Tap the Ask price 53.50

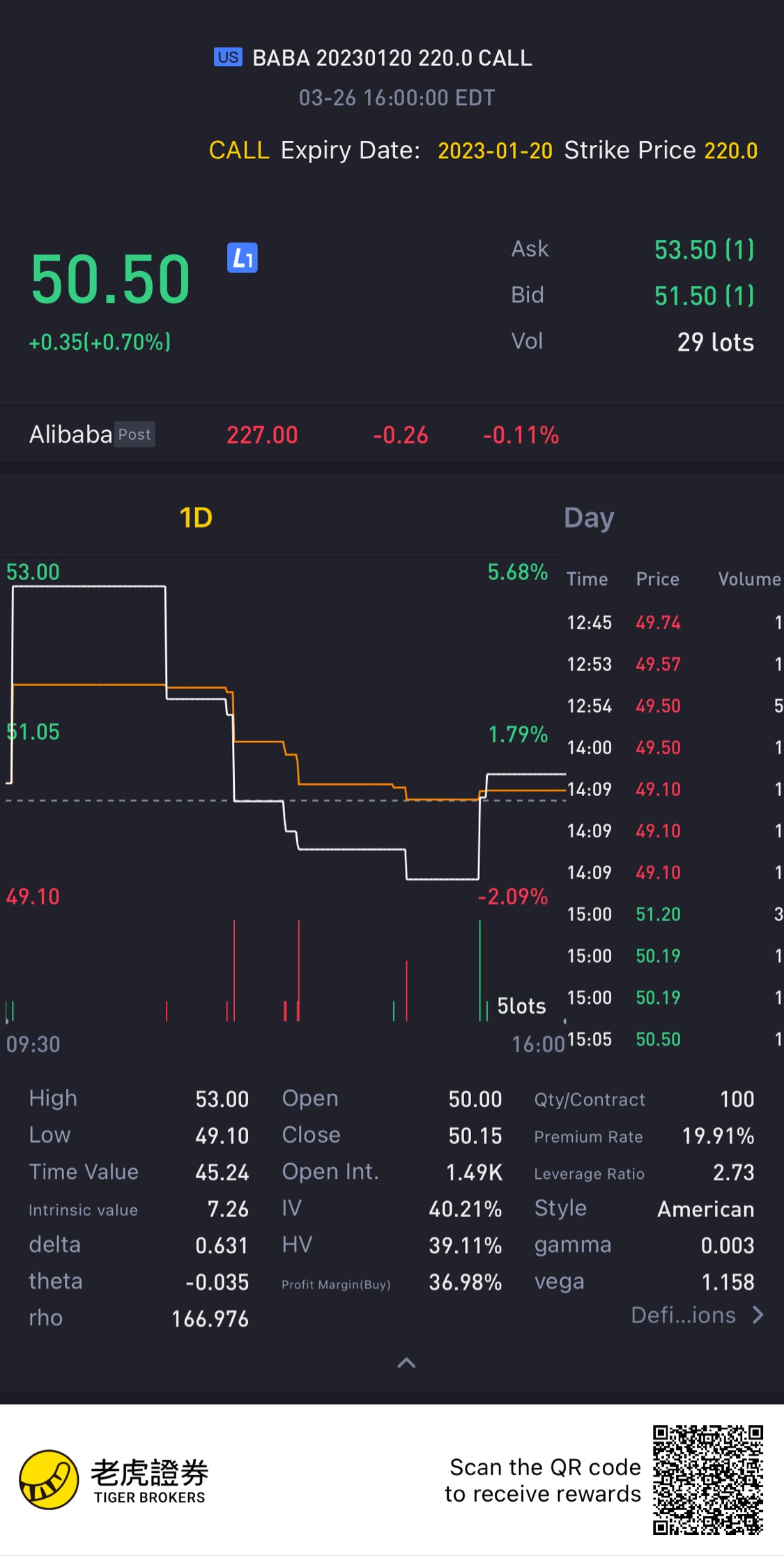click(x=704, y=250)
